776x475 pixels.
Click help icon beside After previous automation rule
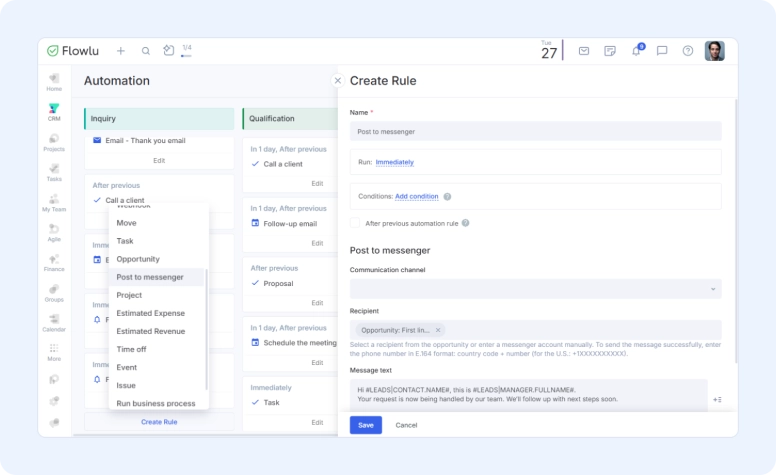coord(466,223)
